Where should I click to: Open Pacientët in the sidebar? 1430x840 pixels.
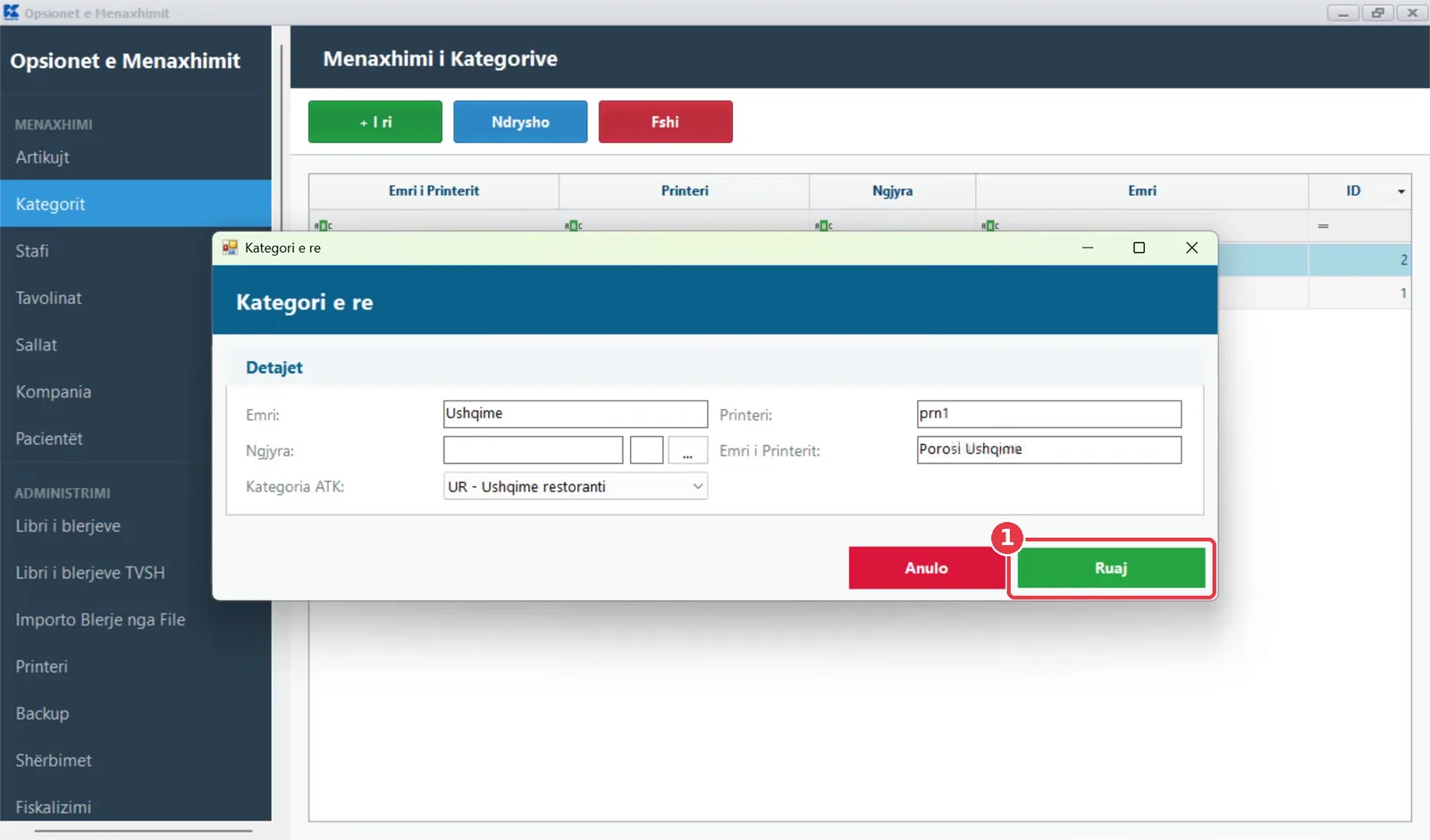[x=105, y=439]
